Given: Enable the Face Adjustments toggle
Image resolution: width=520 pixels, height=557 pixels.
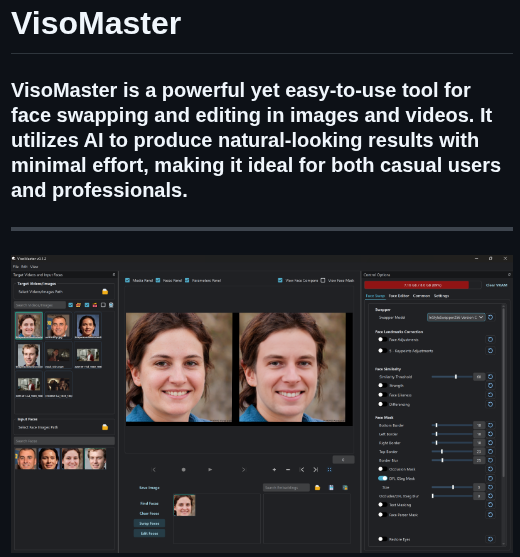Looking at the screenshot, I should coord(382,340).
